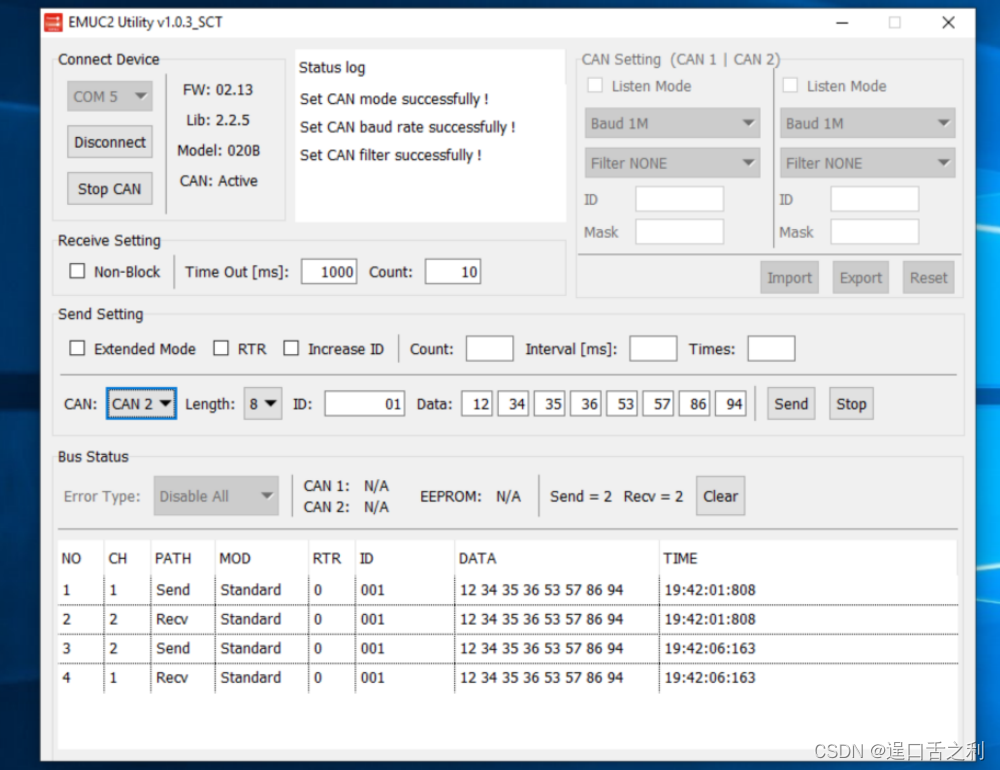Viewport: 1000px width, 770px height.
Task: Clear the bus status counters
Action: (720, 496)
